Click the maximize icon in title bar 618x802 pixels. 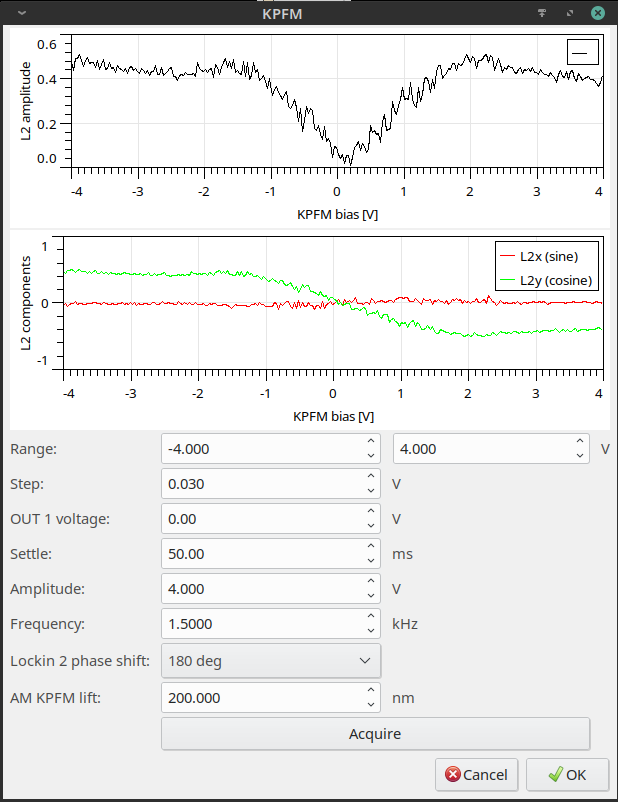pos(569,14)
